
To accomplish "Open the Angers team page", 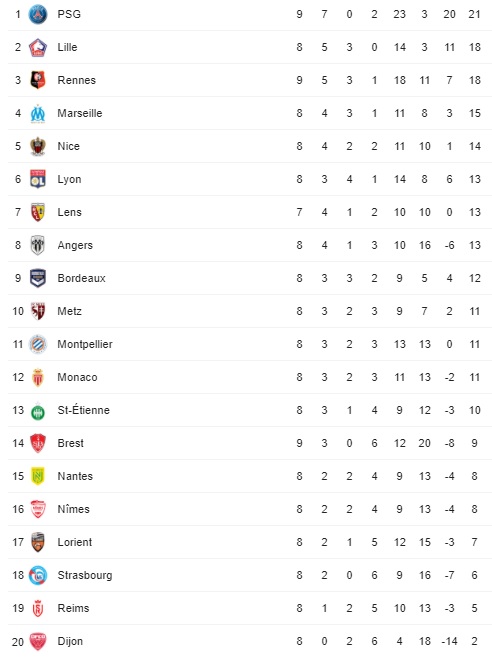I will [x=75, y=245].
